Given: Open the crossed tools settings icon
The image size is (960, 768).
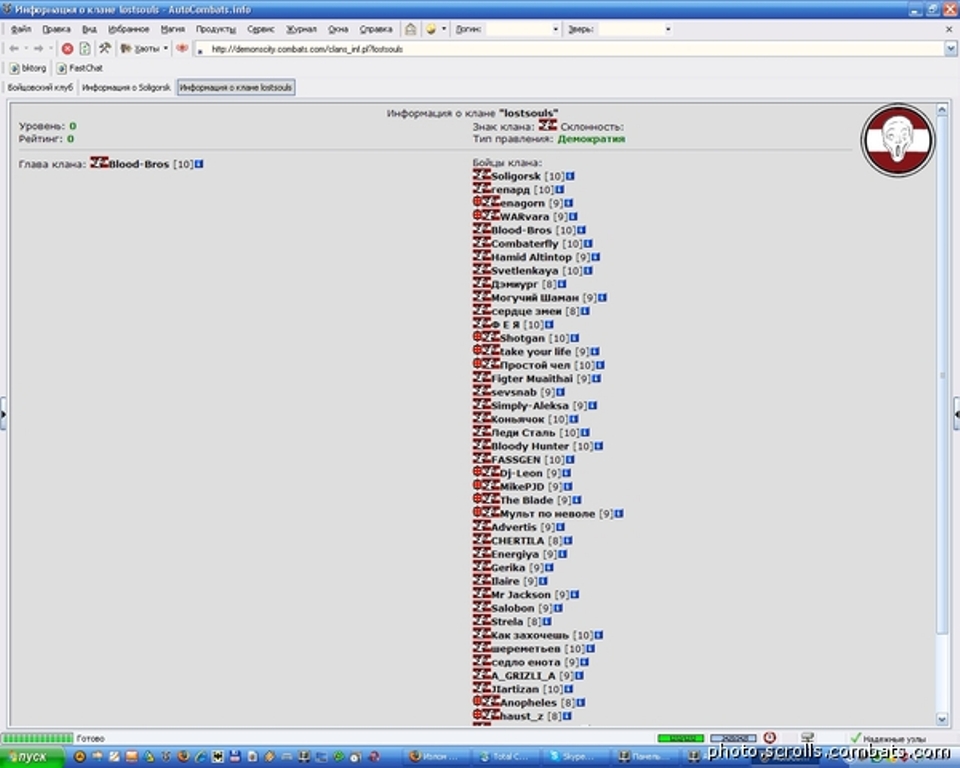Looking at the screenshot, I should pos(105,48).
